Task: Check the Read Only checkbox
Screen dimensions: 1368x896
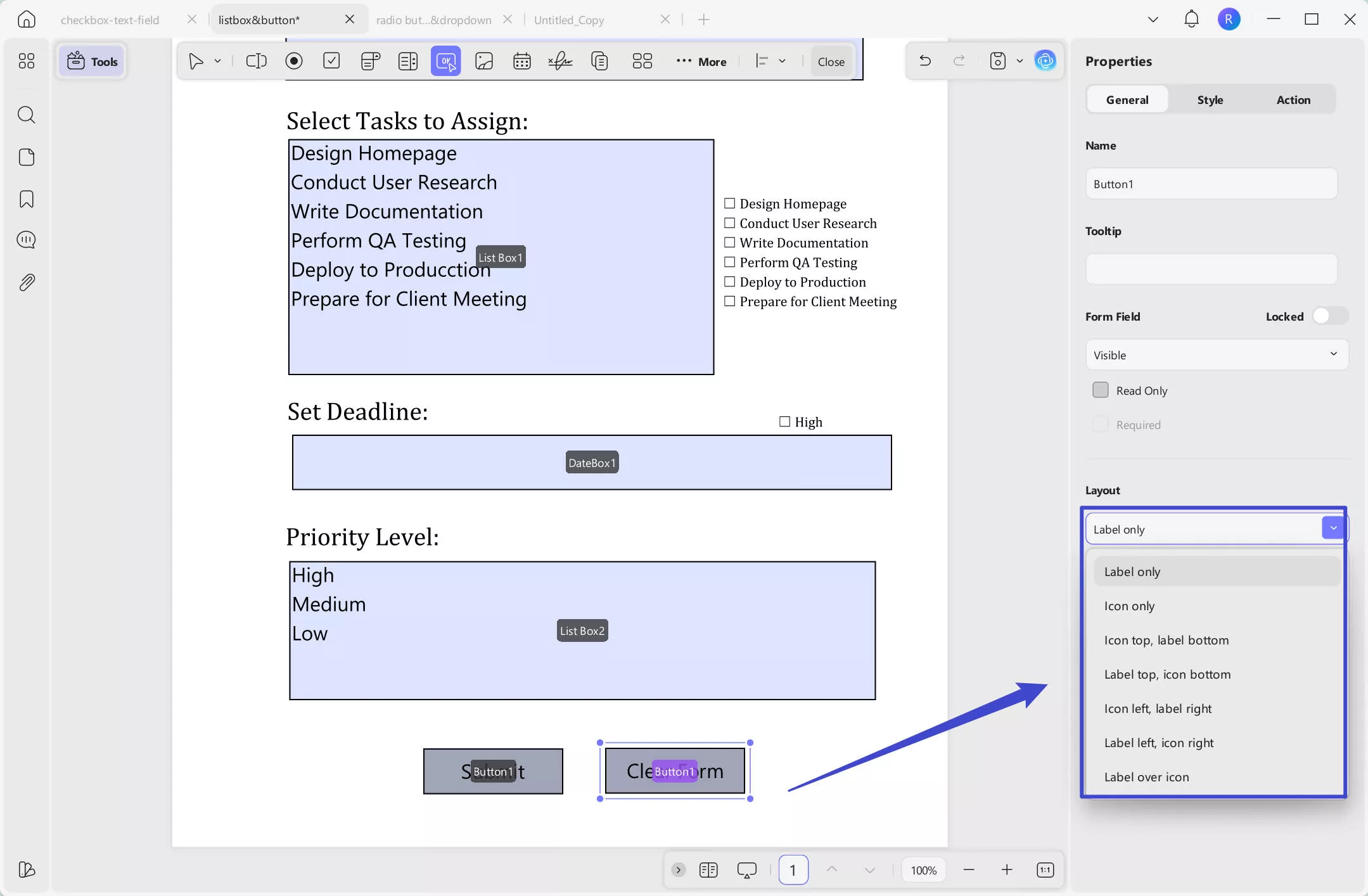Action: (1101, 390)
